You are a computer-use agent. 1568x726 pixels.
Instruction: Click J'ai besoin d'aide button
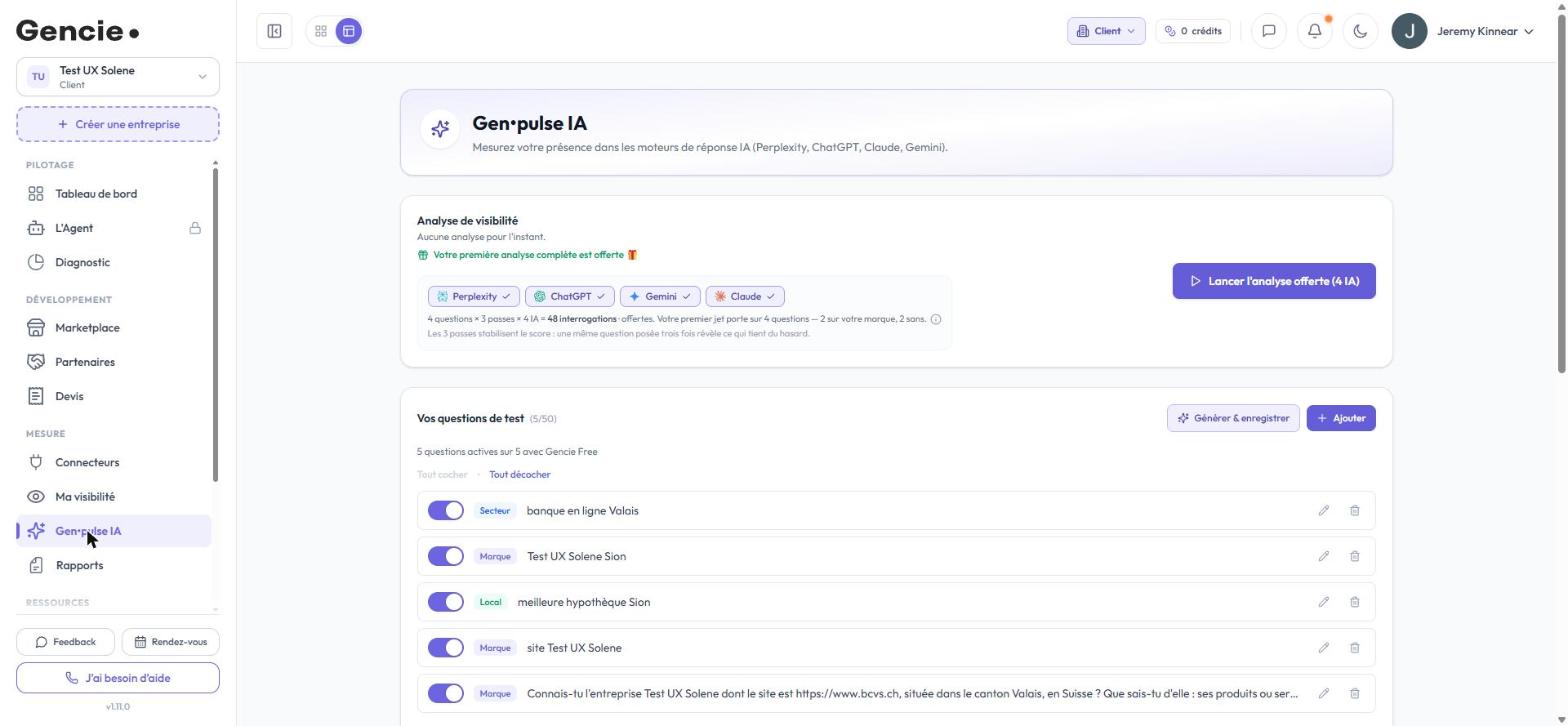point(118,678)
